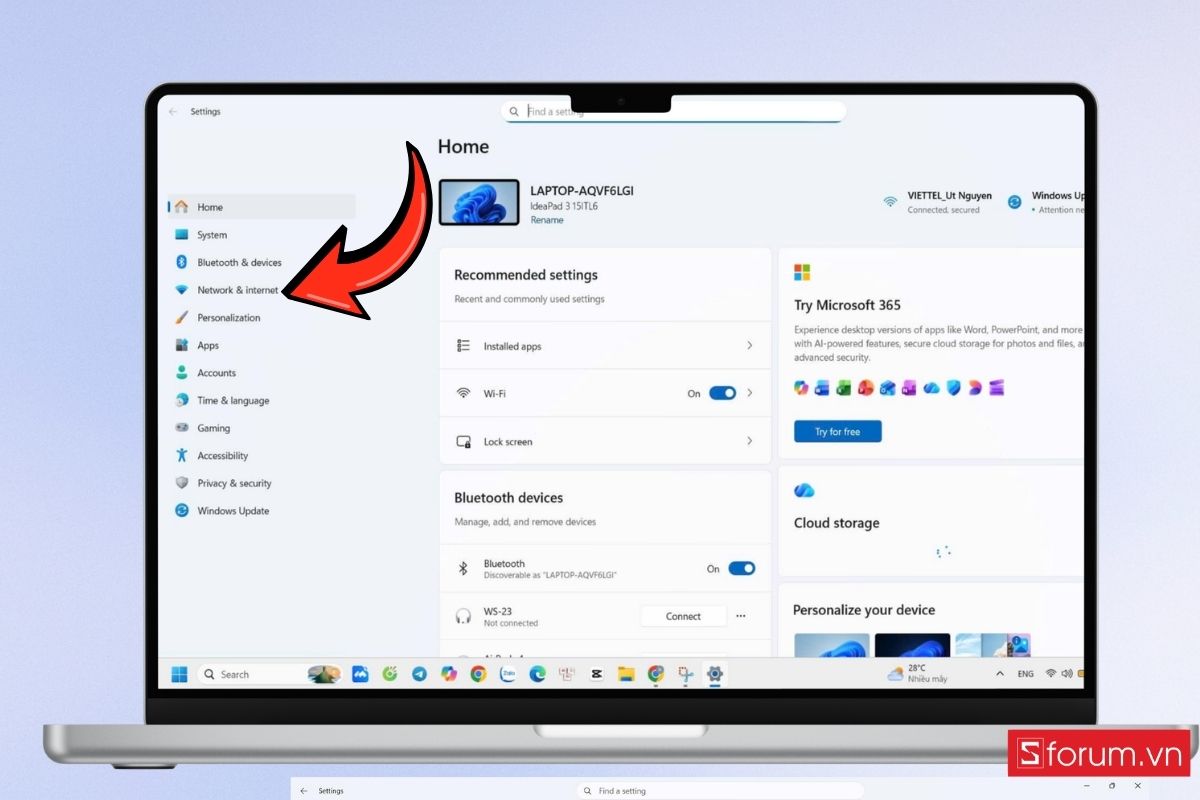Open the Windows Update status at top right
Screen dimensions: 1200x800
pos(1046,202)
